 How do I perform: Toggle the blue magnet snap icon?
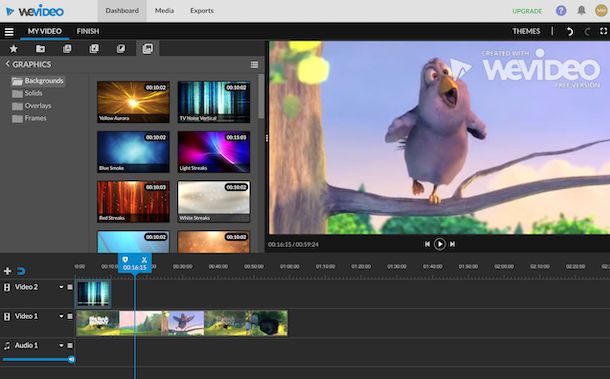[x=21, y=271]
